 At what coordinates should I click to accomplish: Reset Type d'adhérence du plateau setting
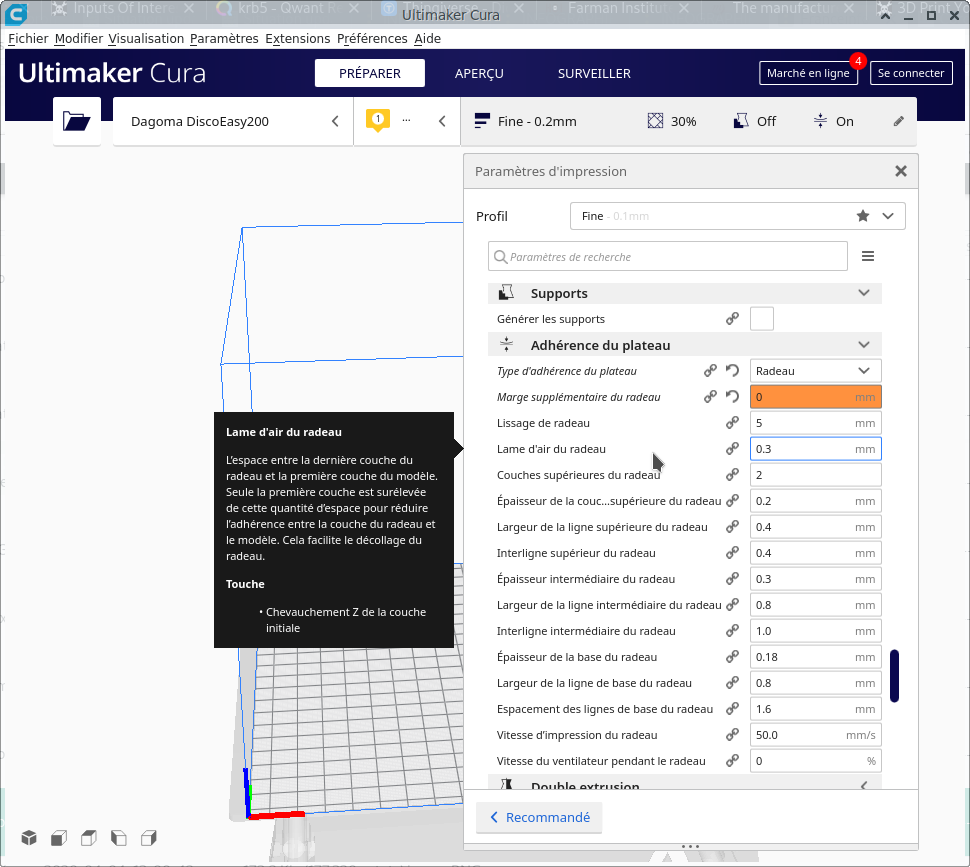(732, 371)
